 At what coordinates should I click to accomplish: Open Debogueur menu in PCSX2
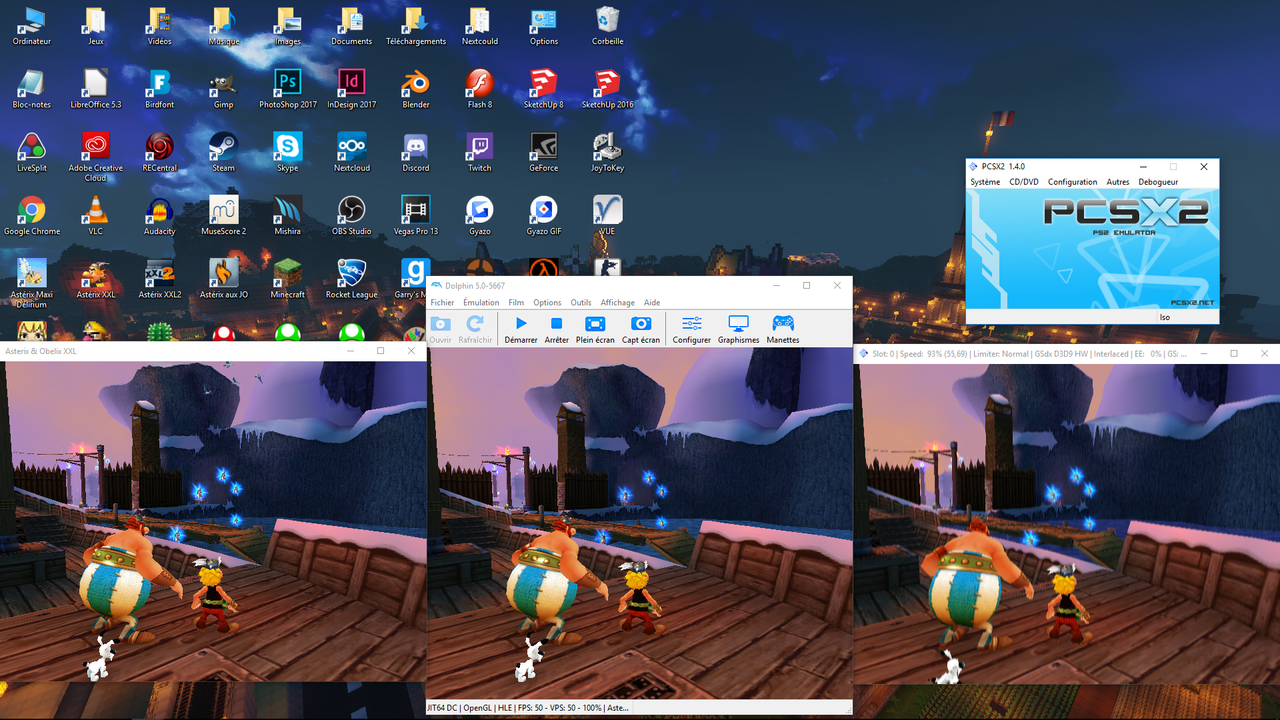click(x=1158, y=182)
